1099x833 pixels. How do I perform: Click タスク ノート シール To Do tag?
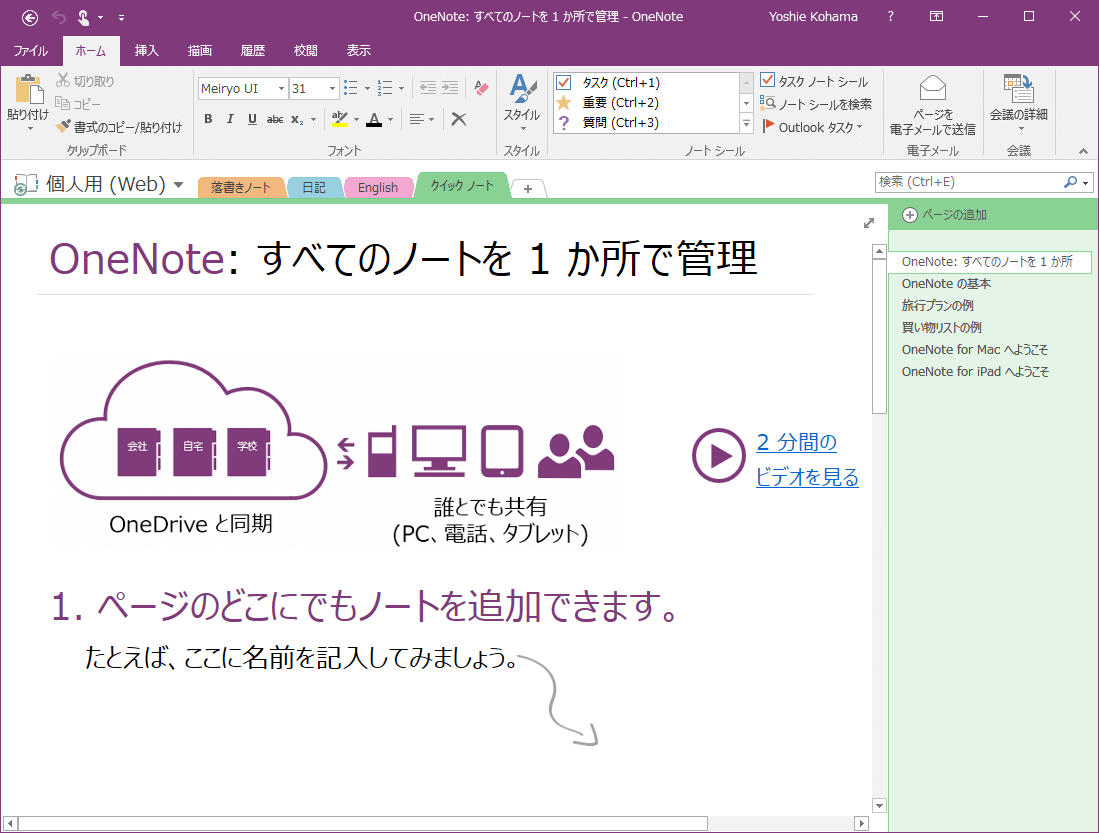click(x=814, y=81)
